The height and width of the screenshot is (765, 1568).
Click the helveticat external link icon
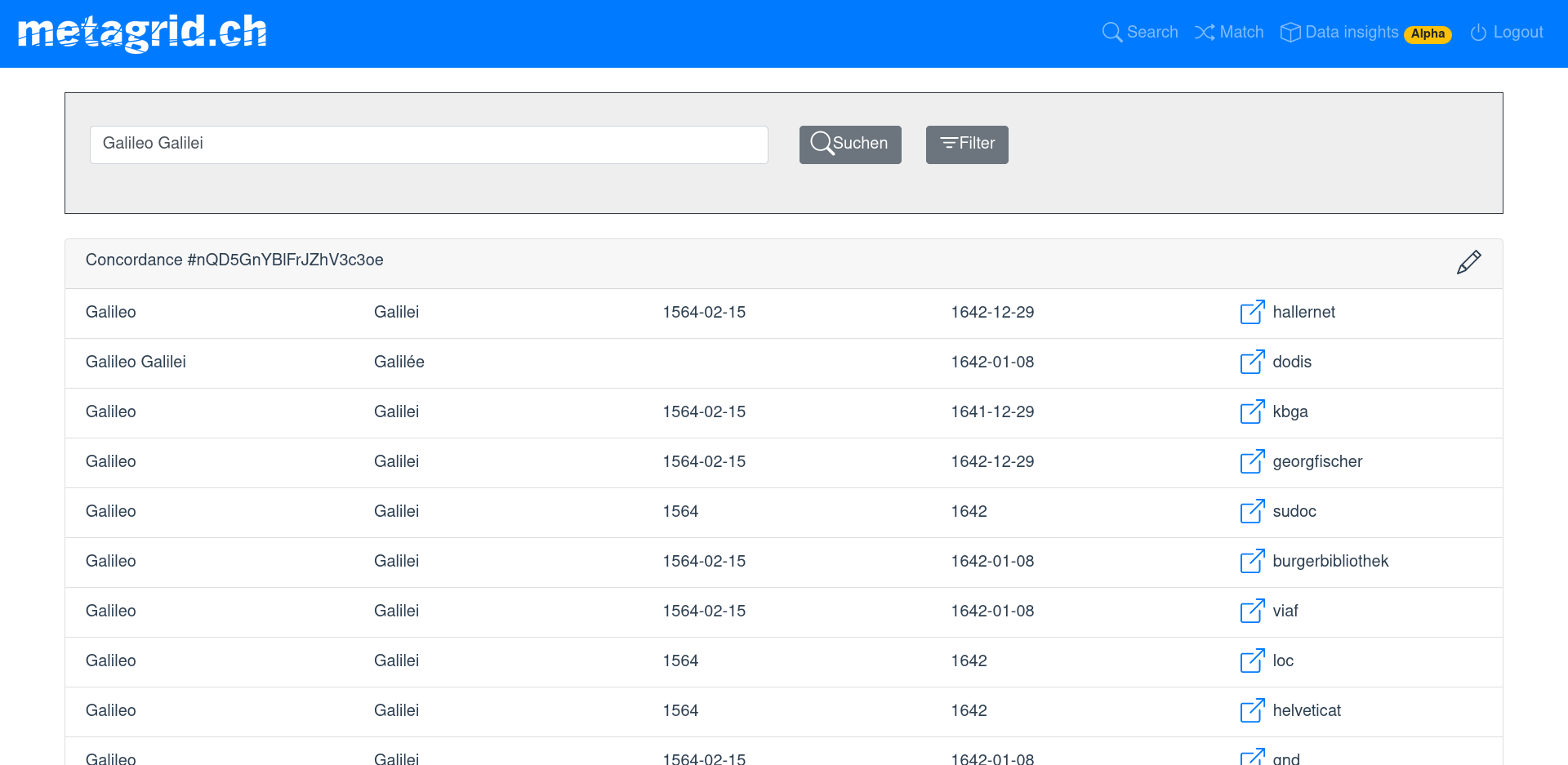tap(1252, 710)
